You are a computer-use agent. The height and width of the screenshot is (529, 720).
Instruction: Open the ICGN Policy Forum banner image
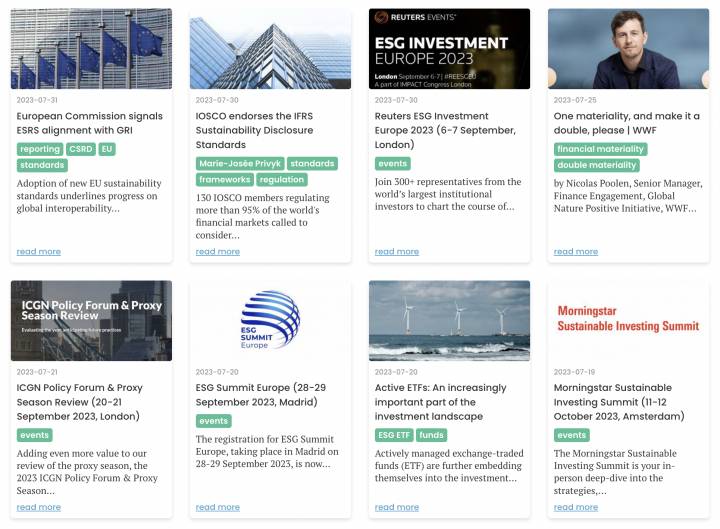tap(91, 321)
